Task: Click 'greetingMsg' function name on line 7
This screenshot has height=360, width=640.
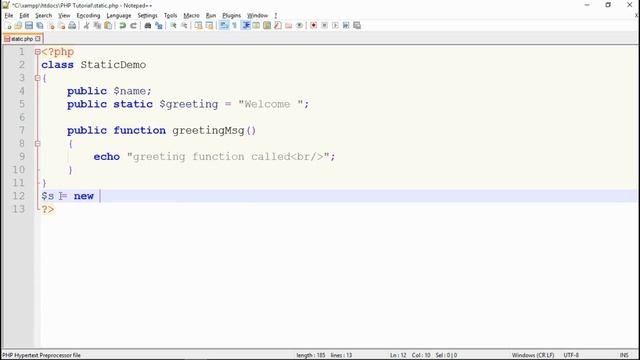Action: click(208, 131)
